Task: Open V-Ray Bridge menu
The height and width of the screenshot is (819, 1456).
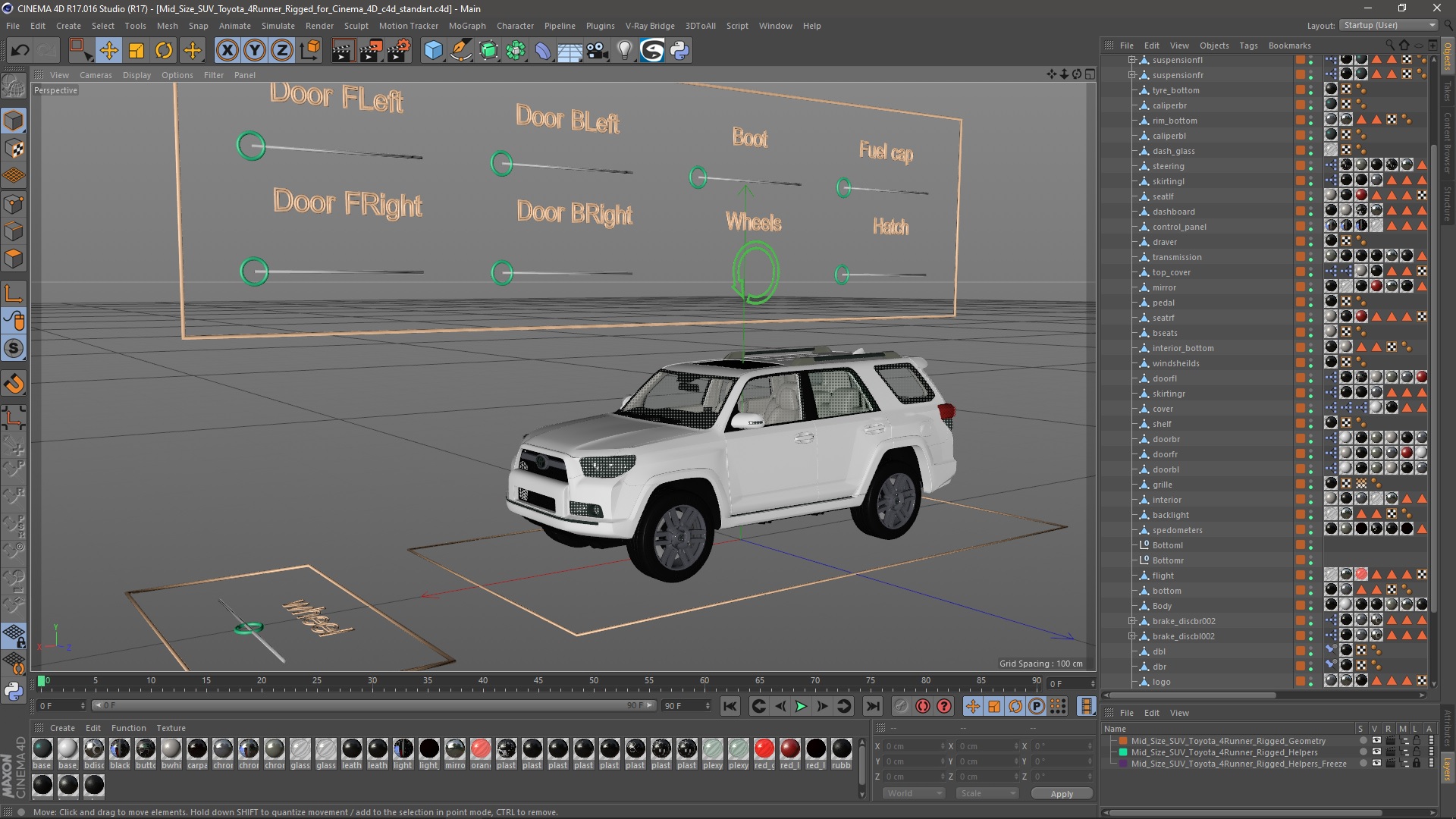Action: 650,26
